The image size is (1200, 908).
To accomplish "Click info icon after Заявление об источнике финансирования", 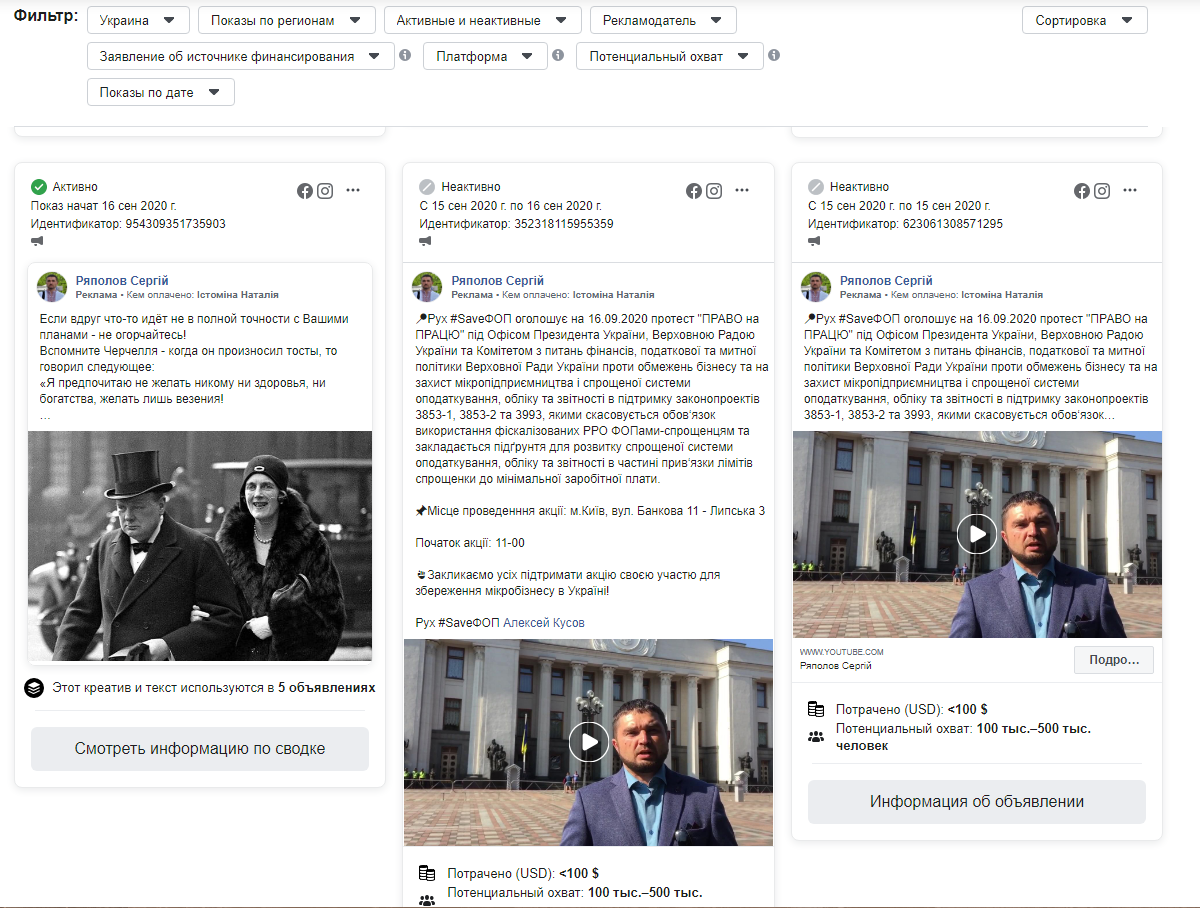I will click(x=405, y=56).
